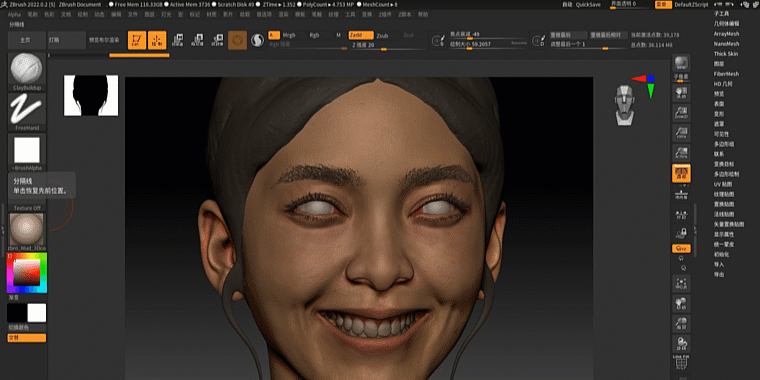Screen dimensions: 760x380
Task: Expand the HD 几何 section
Action: click(x=723, y=84)
